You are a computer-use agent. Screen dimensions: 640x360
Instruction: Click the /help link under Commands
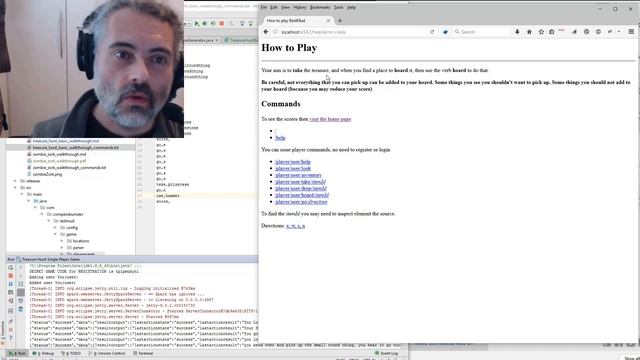(x=280, y=138)
